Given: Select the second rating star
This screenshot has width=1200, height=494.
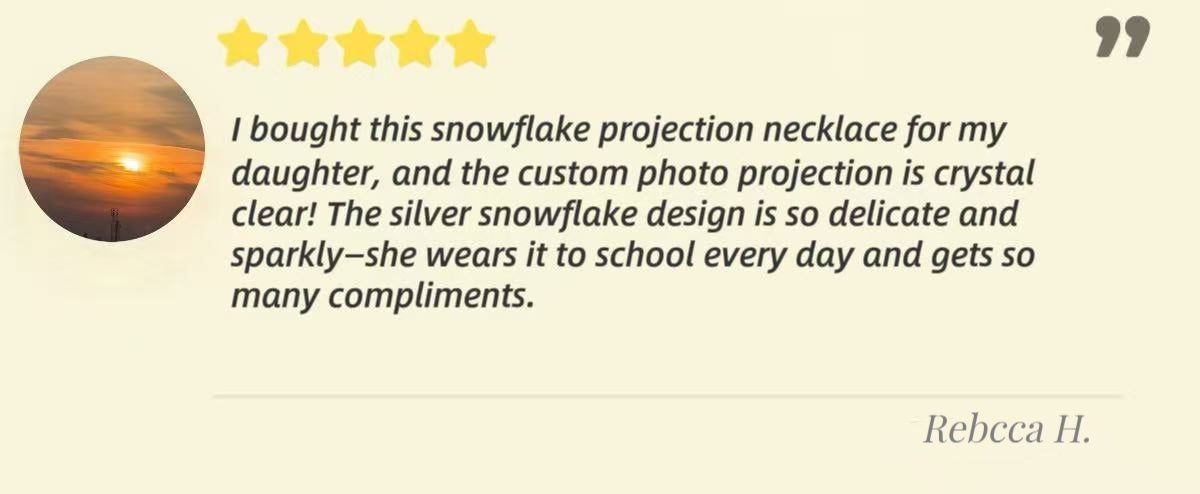Looking at the screenshot, I should pyautogui.click(x=300, y=44).
